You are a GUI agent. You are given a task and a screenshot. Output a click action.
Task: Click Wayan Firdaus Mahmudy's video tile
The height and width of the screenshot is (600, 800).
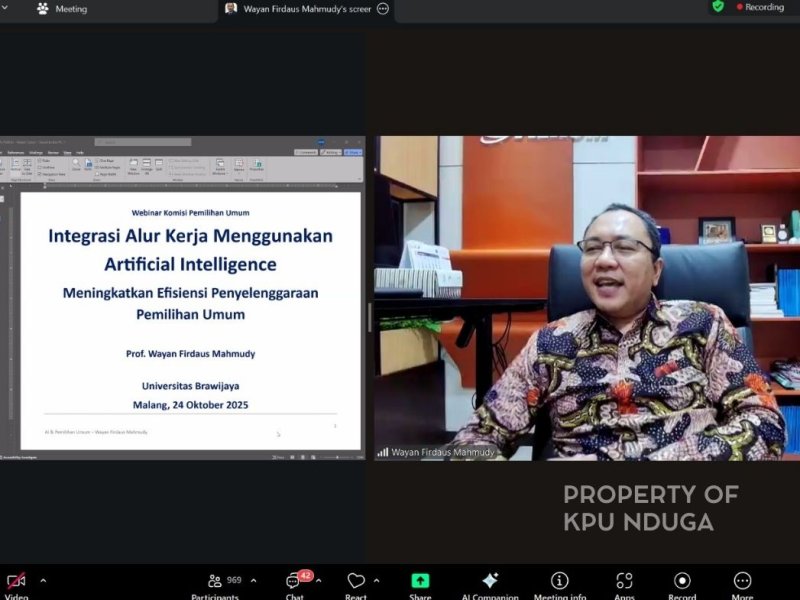click(587, 298)
